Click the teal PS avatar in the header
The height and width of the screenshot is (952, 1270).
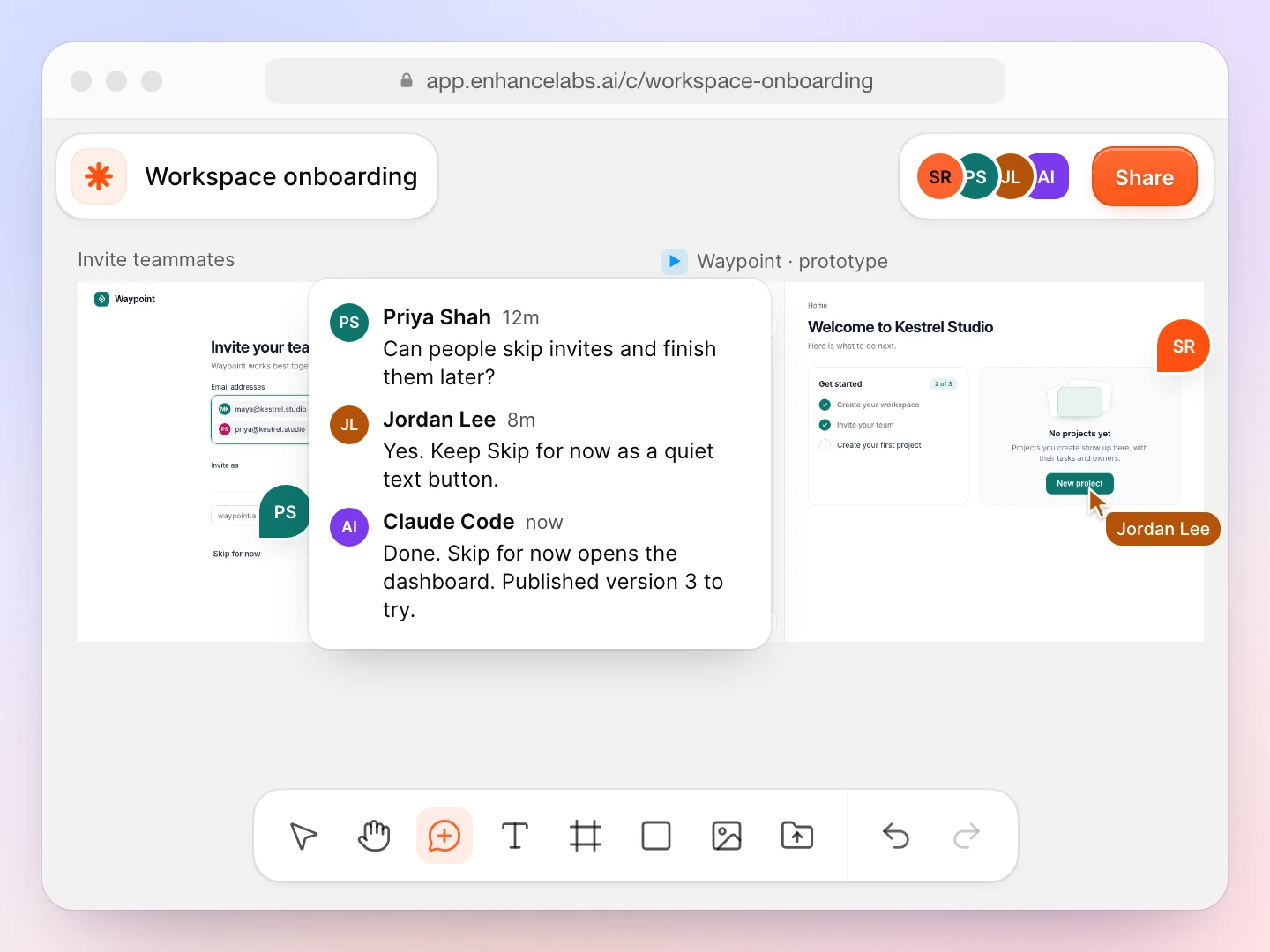coord(976,177)
